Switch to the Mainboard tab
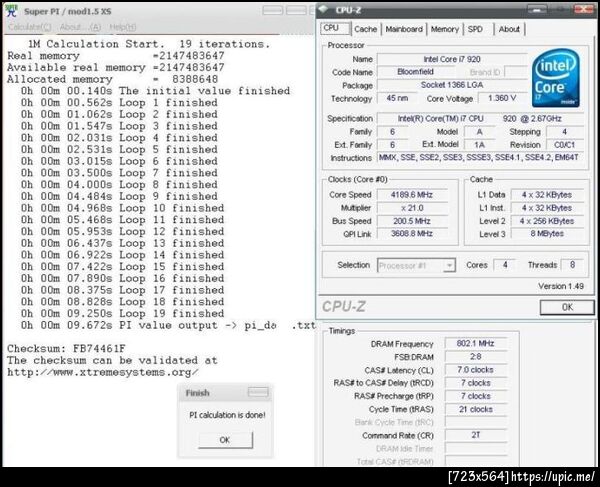Viewport: 600px width, 487px height. point(404,29)
